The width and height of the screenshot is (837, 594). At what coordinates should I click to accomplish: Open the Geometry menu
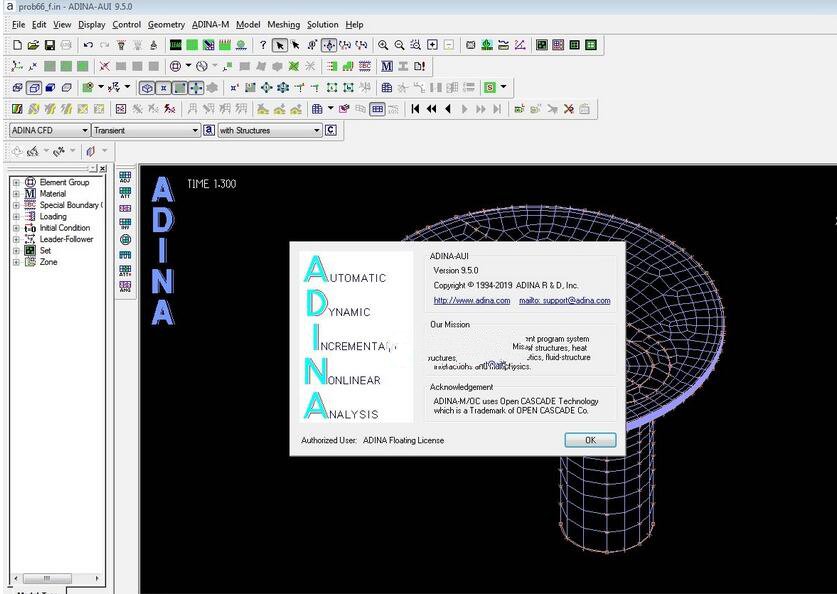166,25
